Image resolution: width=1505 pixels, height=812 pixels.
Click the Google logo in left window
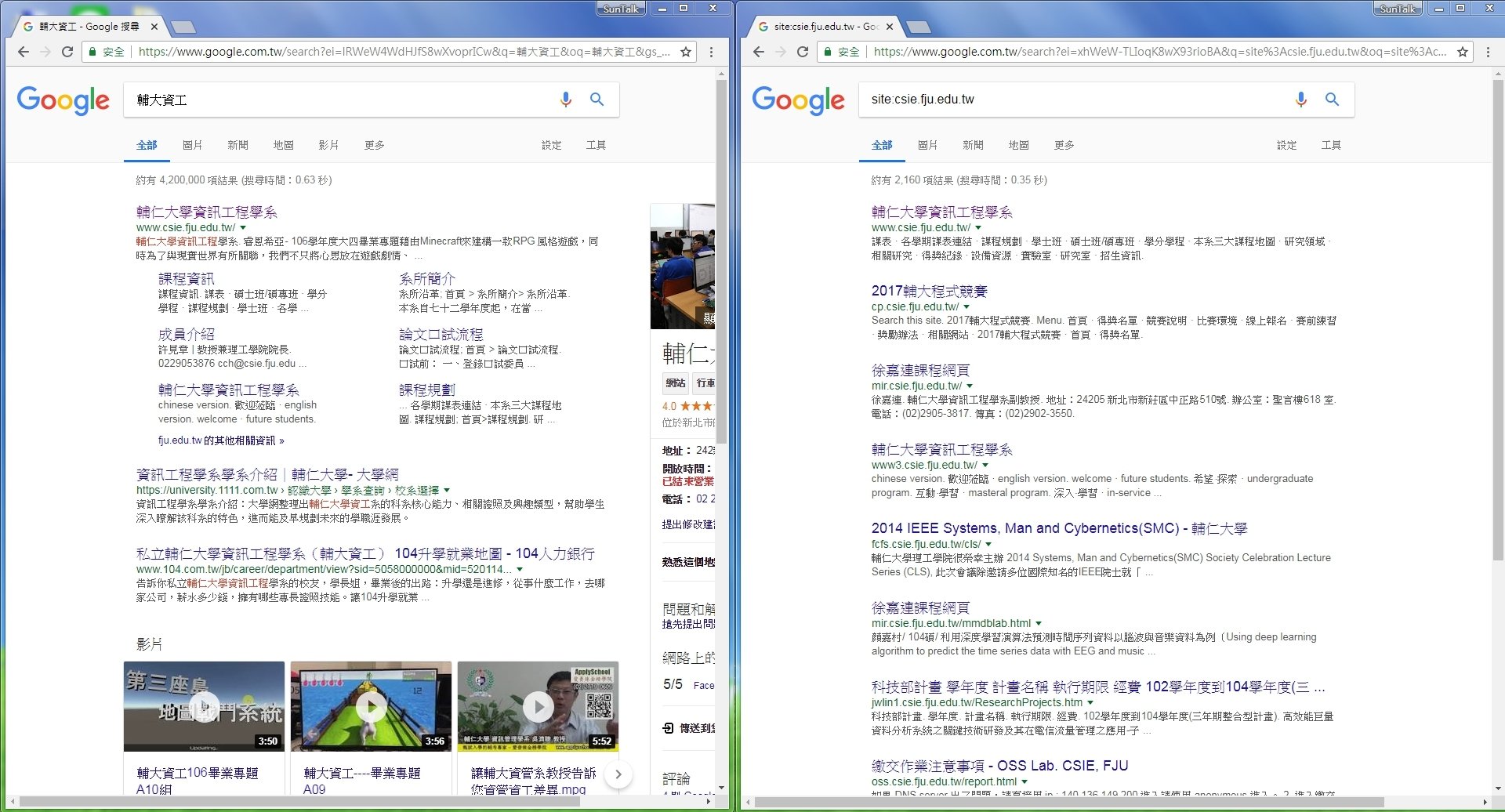(63, 100)
